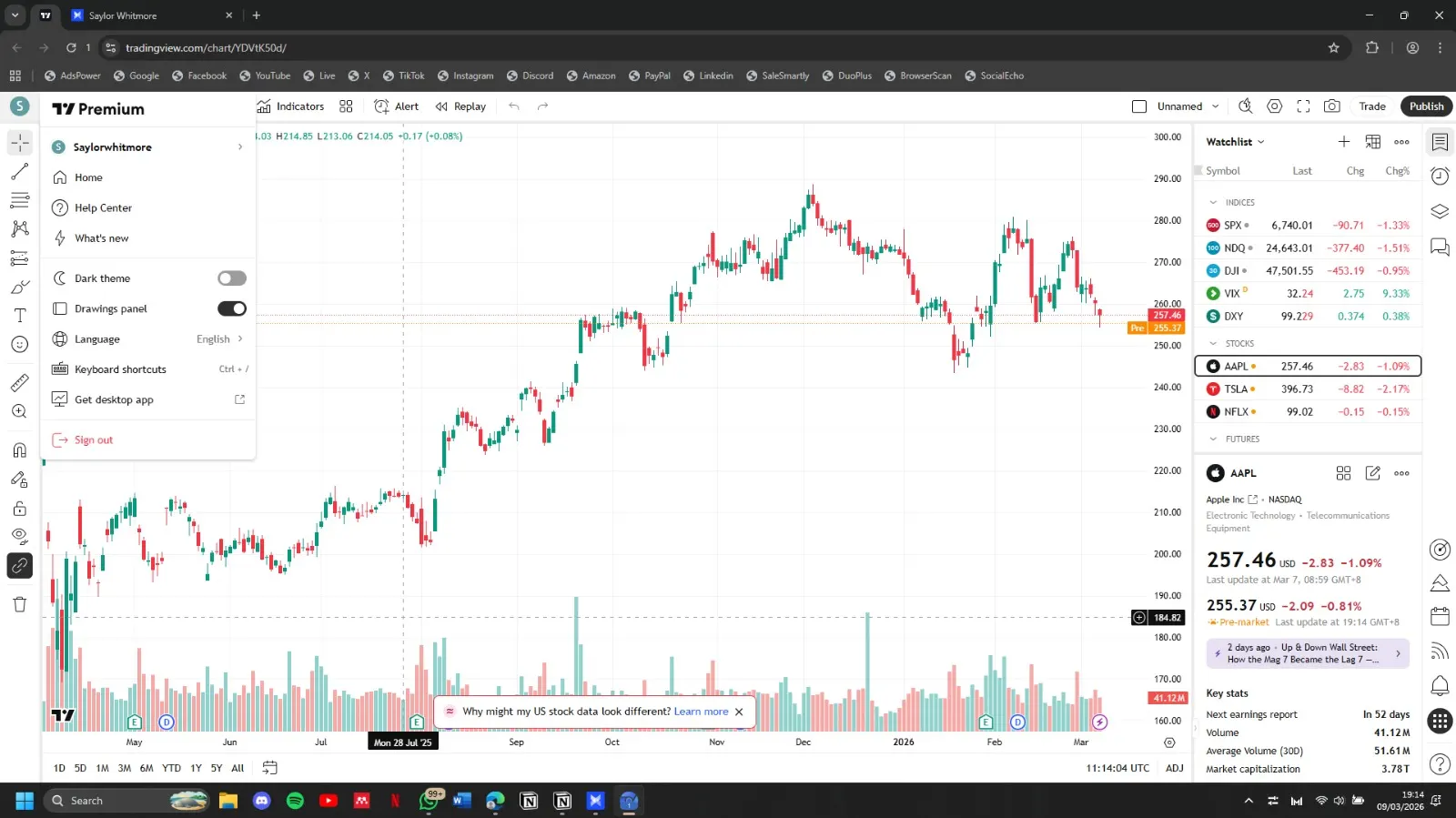
Task: Toggle lock all drawings
Action: point(20,509)
